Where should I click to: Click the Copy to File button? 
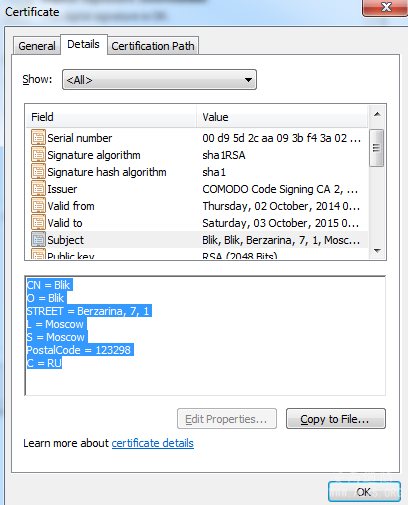tap(336, 419)
